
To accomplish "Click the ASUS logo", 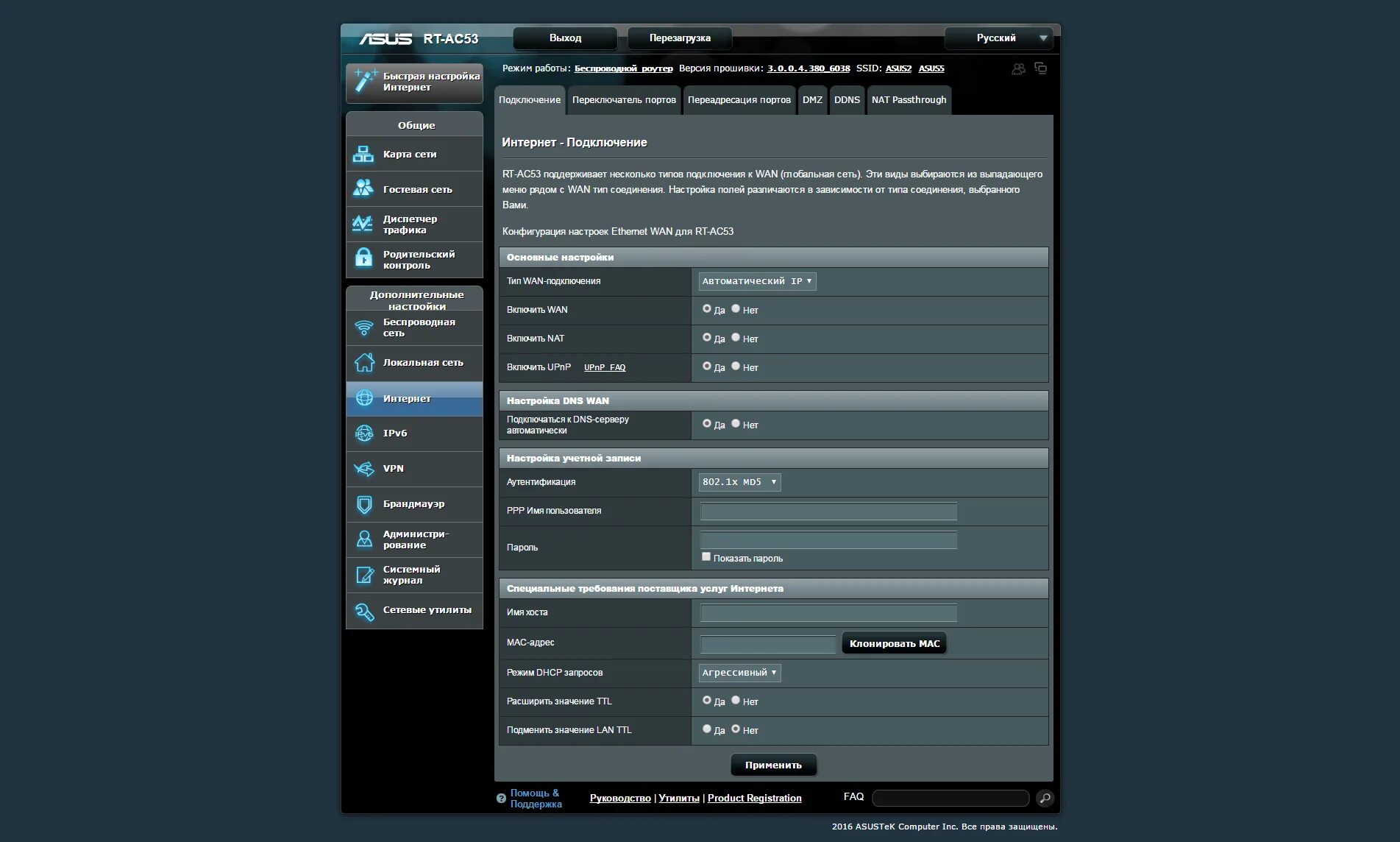I will click(x=385, y=39).
